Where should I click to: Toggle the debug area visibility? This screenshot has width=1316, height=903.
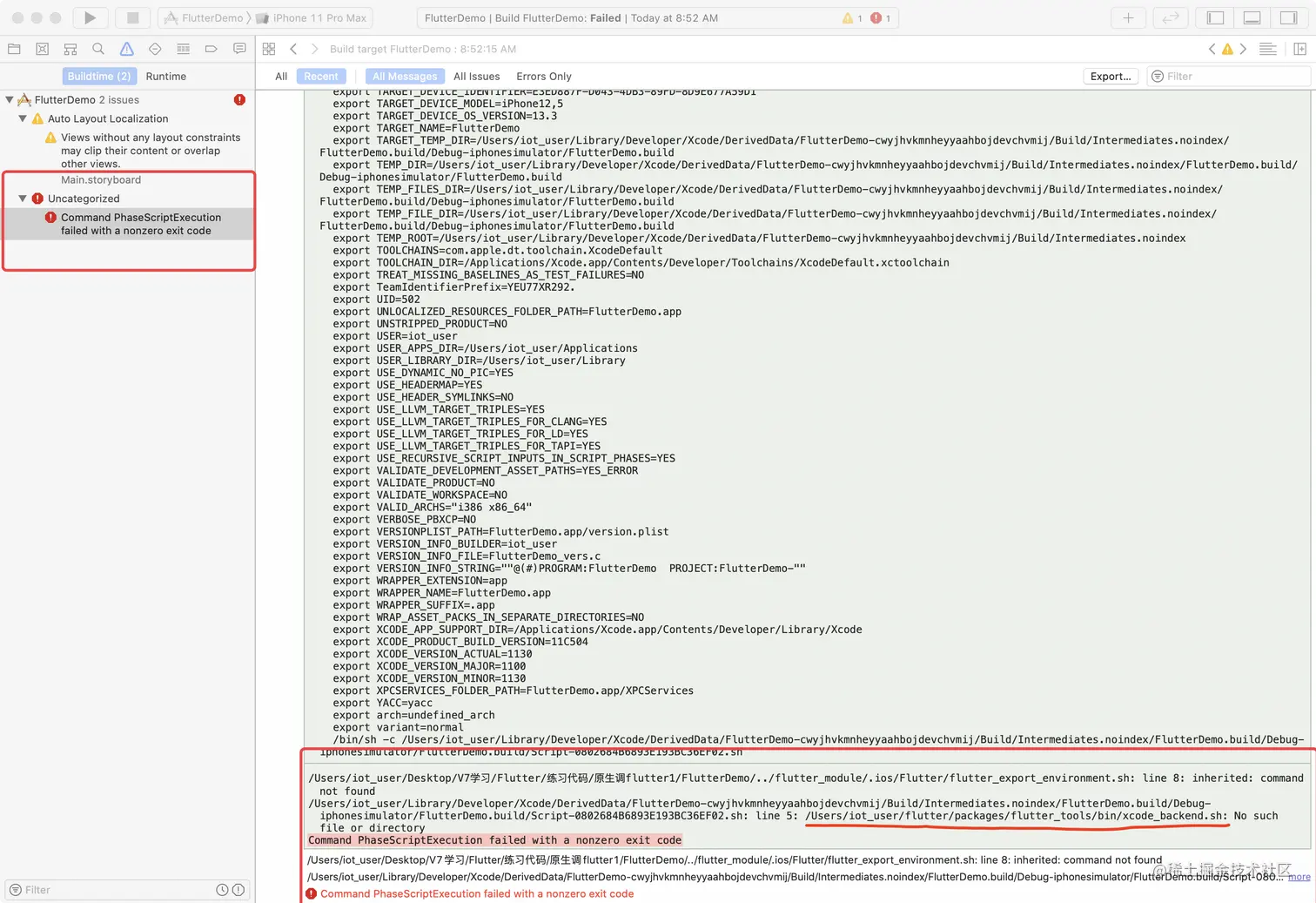tap(1252, 17)
